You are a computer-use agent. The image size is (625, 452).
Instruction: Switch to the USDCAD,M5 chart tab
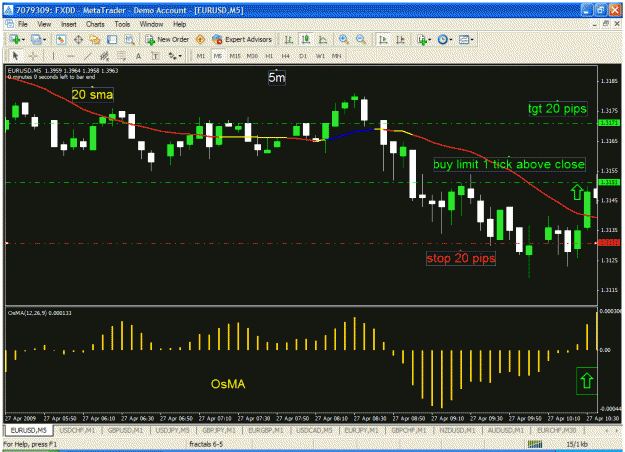(x=314, y=430)
